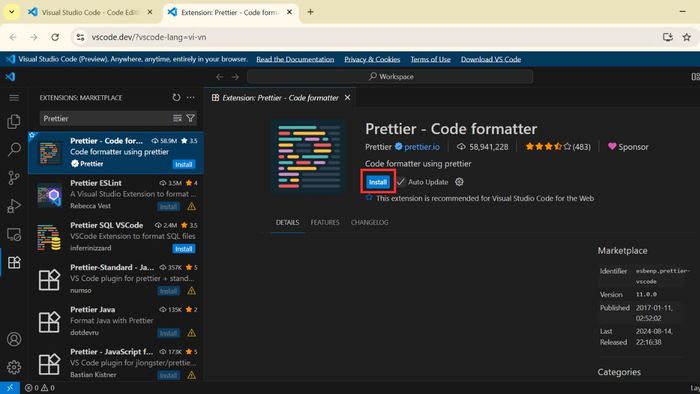Open the extensions views more actions menu
700x394 pixels.
[x=191, y=97]
